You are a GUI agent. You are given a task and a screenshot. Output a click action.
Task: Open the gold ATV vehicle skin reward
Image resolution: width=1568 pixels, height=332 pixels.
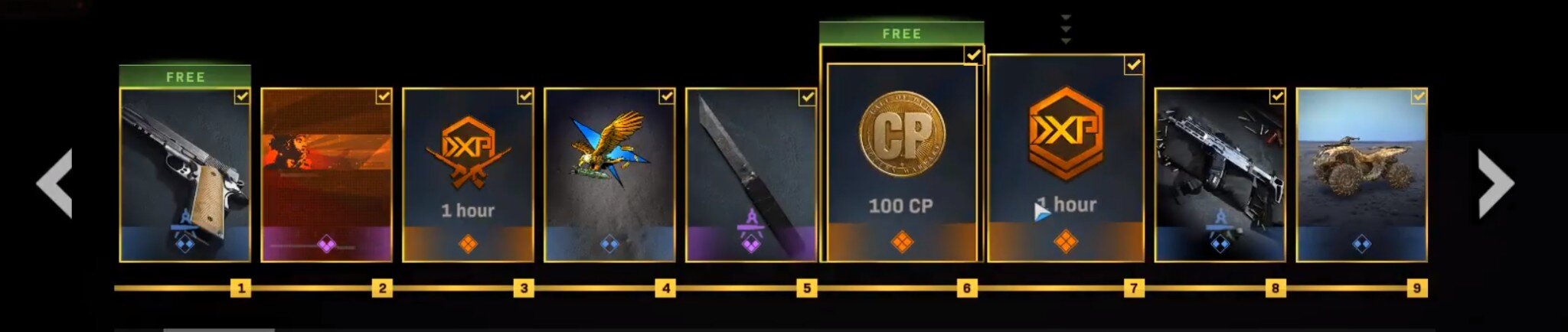pyautogui.click(x=1361, y=175)
